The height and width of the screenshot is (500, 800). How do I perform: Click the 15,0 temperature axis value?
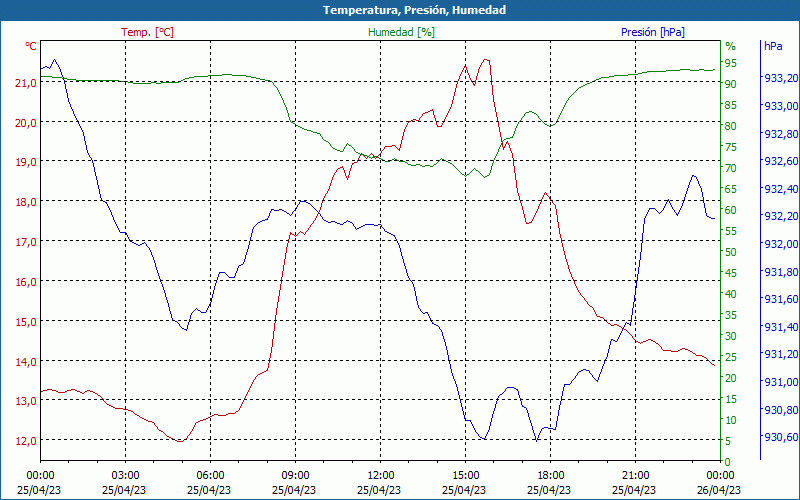(26, 321)
